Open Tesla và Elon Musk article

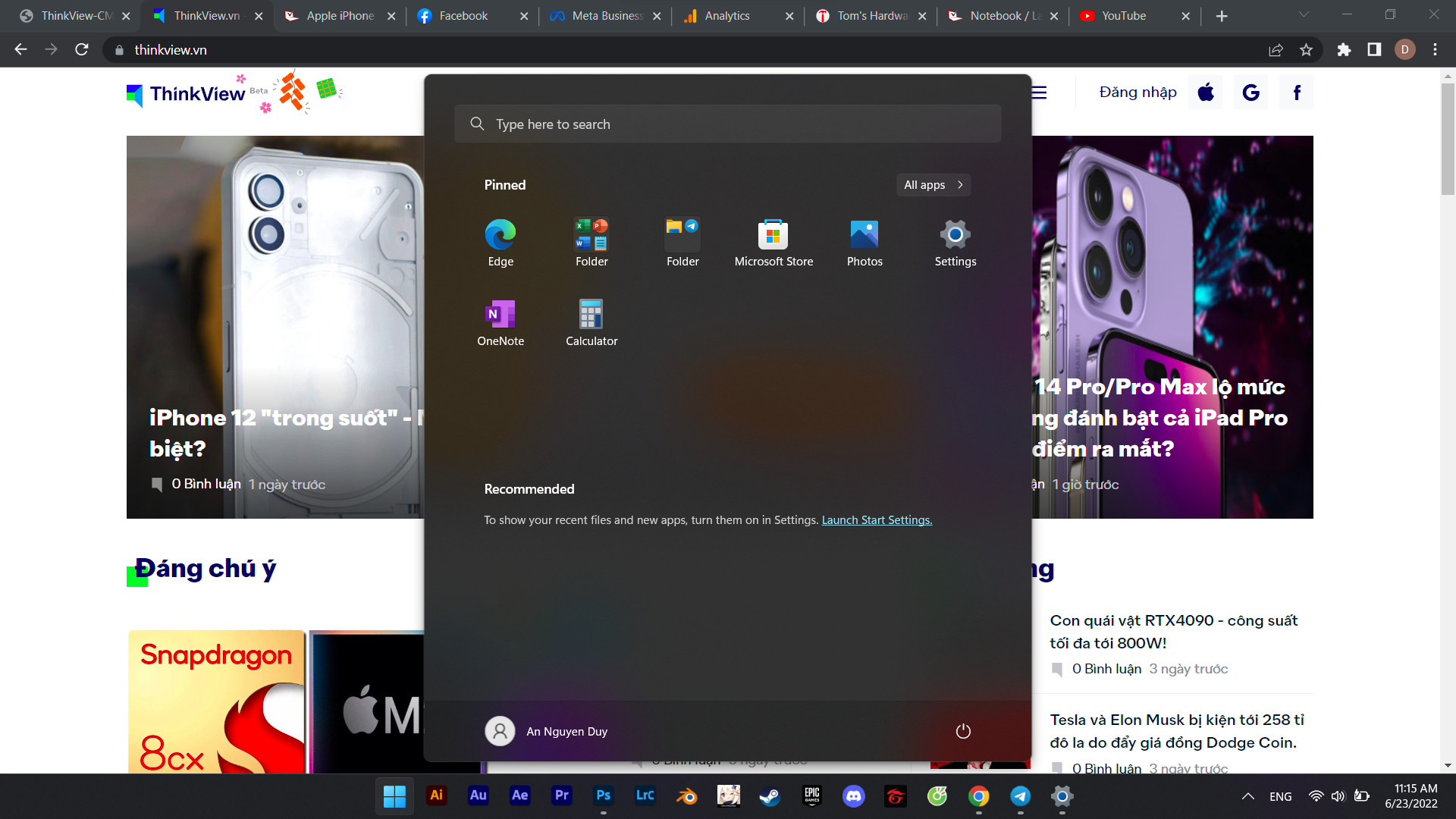1177,731
